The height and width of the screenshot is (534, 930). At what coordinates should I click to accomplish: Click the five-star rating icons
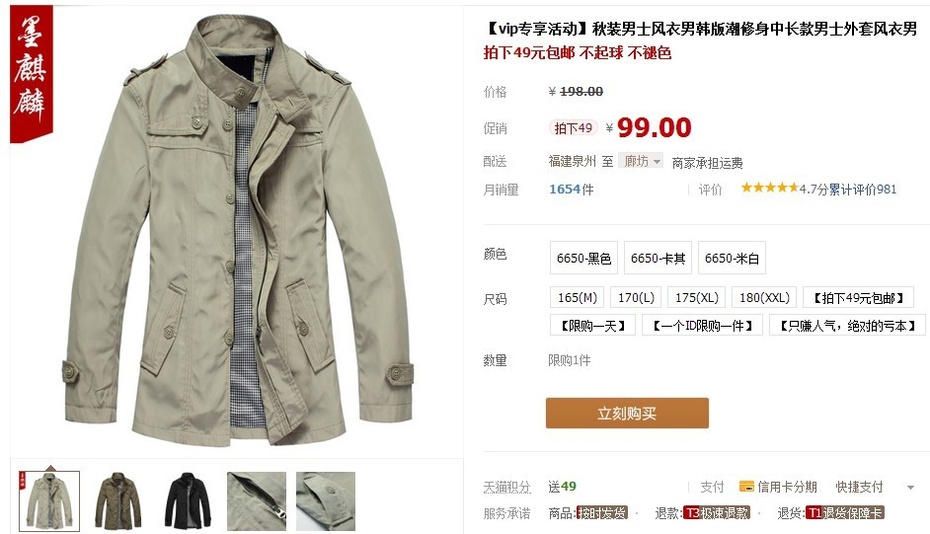(x=770, y=188)
